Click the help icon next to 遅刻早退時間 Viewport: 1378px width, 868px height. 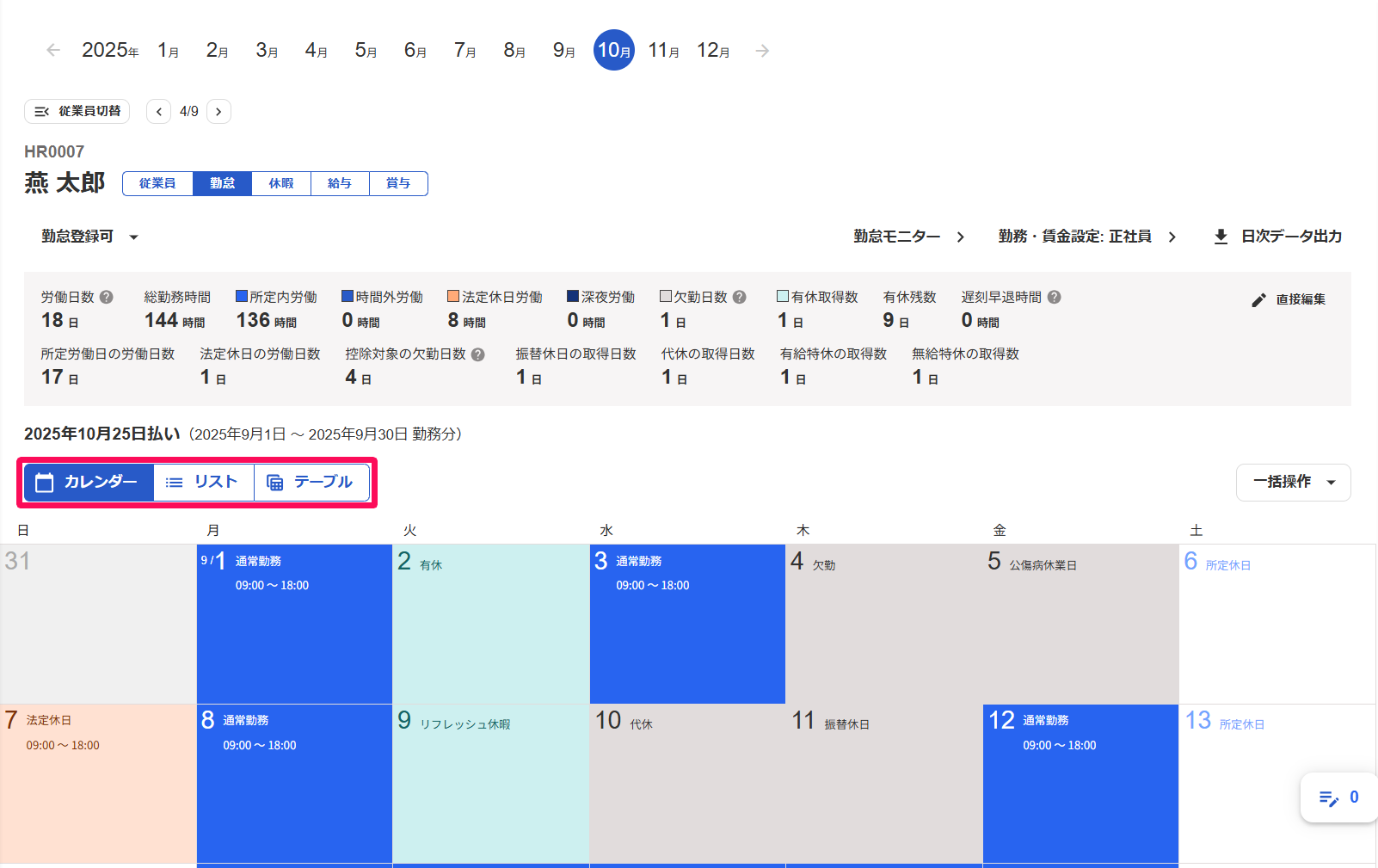coord(1055,297)
